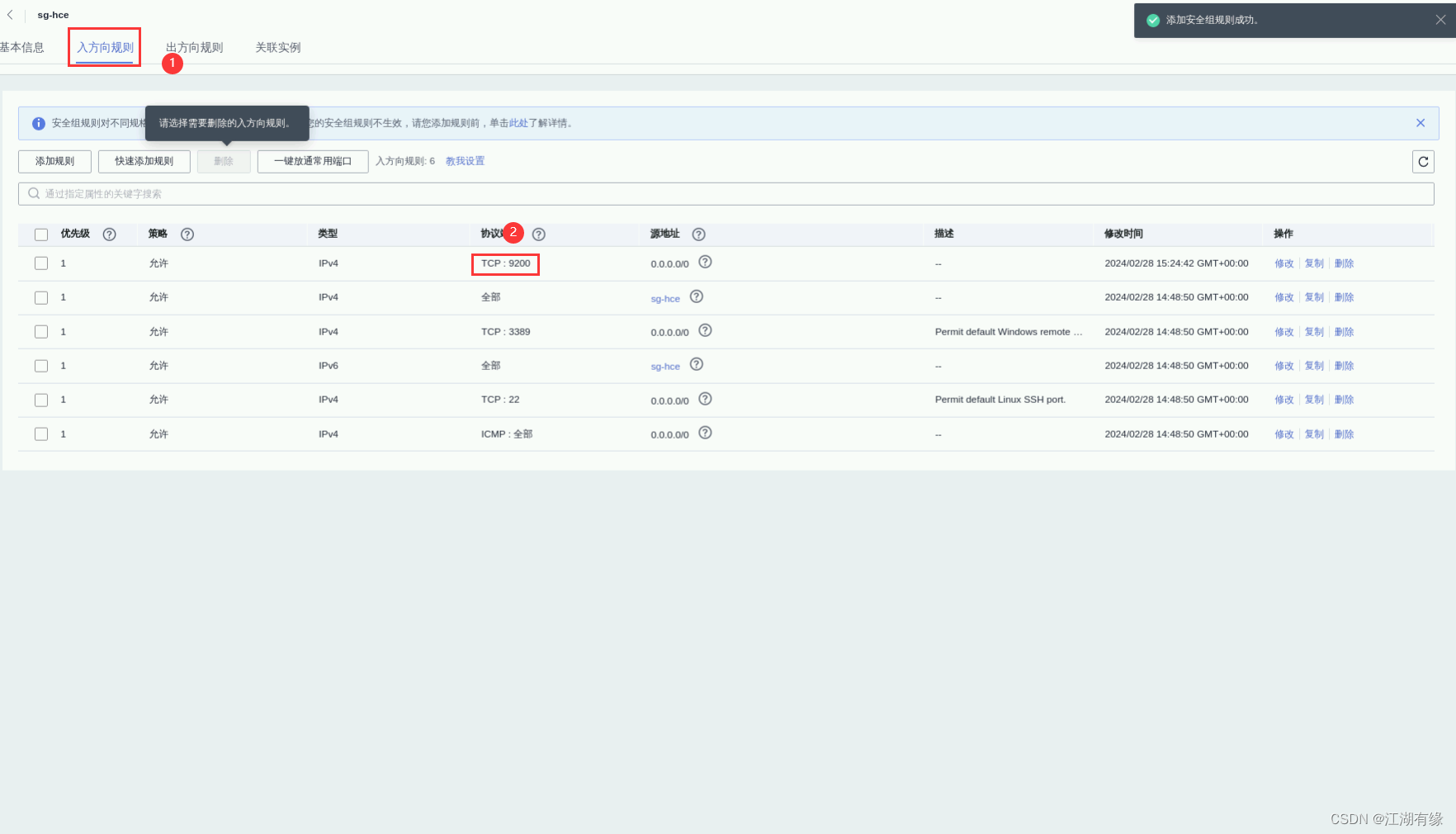
Task: Click help icon beside 0.0.0.0/0 in ICMP row
Action: click(705, 433)
